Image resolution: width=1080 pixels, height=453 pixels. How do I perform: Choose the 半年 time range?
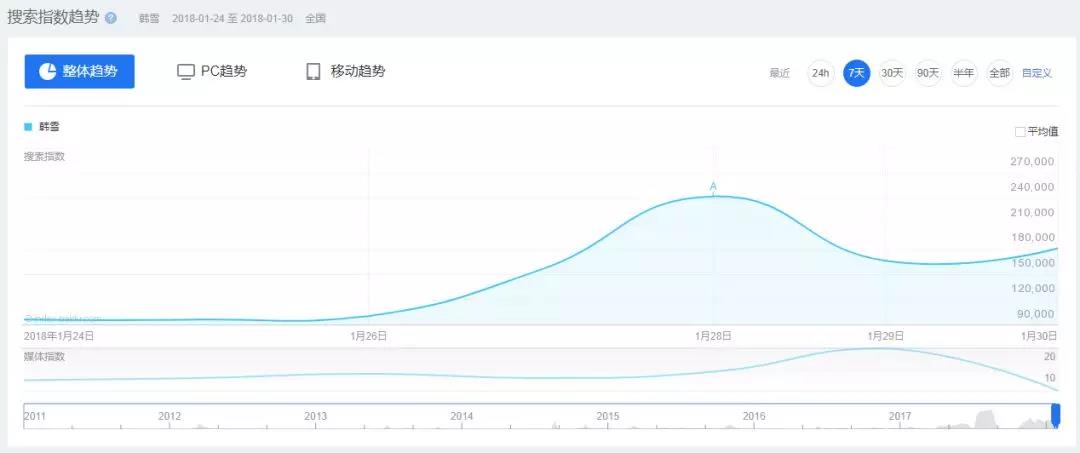(964, 73)
